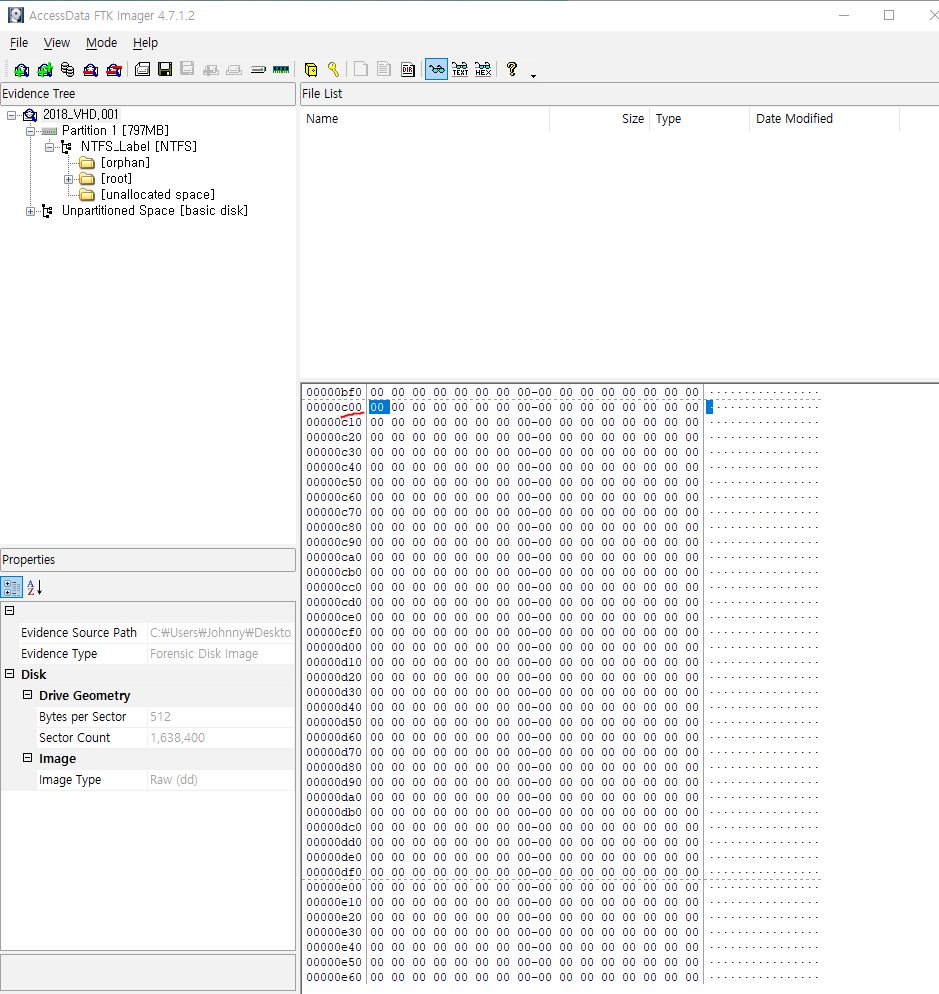The height and width of the screenshot is (994, 939).
Task: Click Add All Attached Devices icon
Action: click(x=44, y=69)
